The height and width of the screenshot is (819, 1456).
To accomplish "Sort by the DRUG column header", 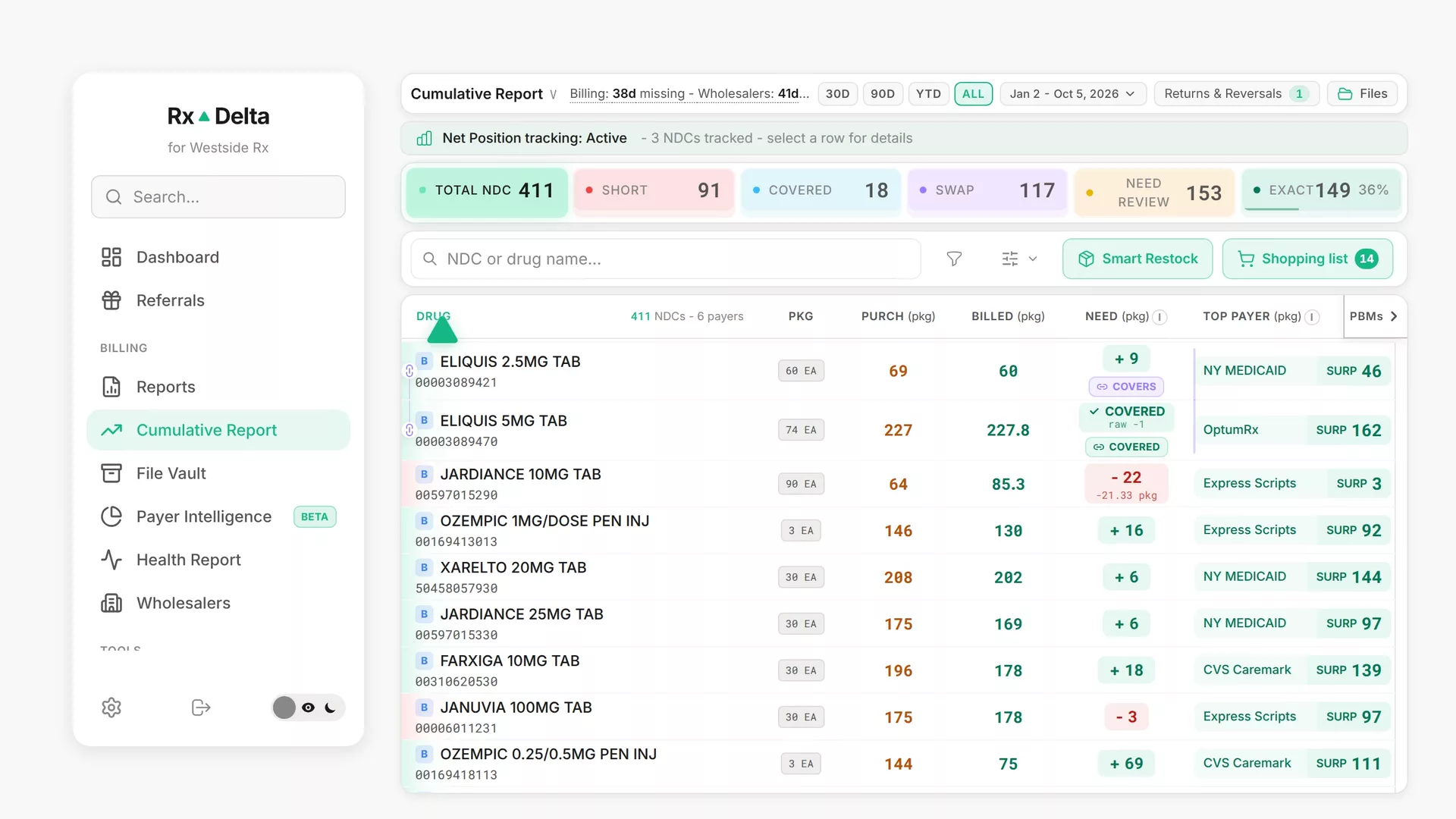I will click(x=433, y=316).
